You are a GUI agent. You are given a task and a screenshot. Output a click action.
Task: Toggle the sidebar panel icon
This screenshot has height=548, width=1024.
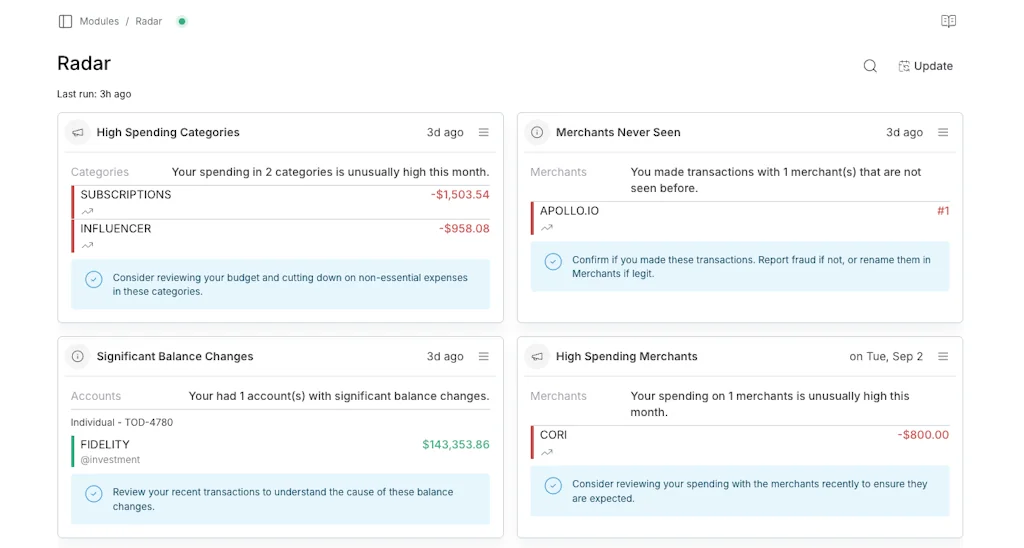click(65, 21)
